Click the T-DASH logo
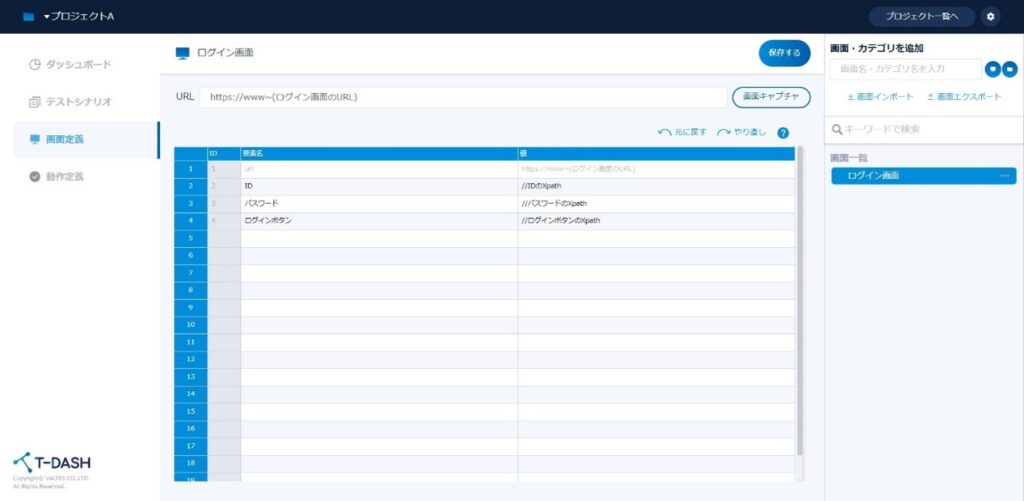The width and height of the screenshot is (1024, 501). 52,462
